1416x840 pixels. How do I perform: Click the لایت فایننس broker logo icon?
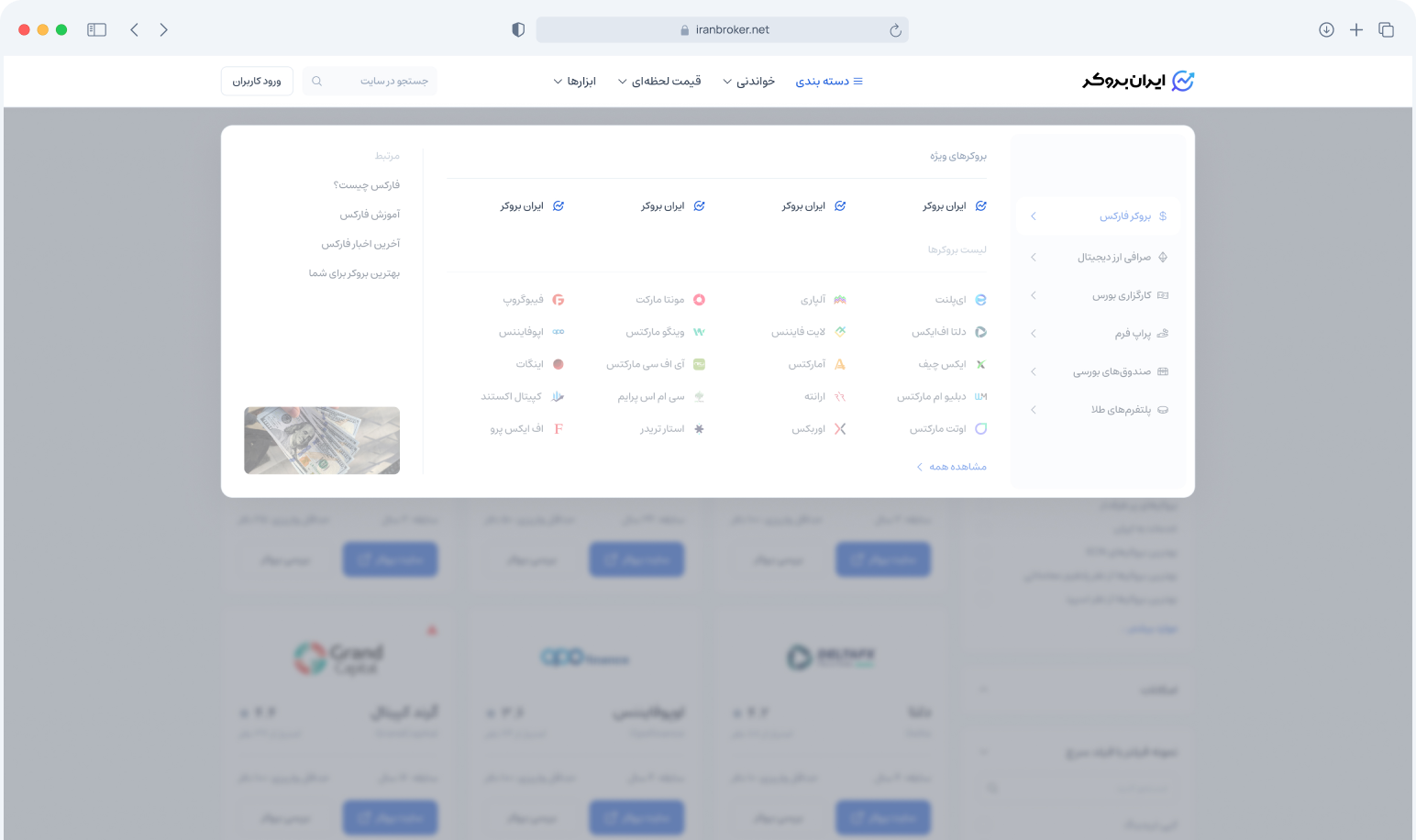[840, 332]
